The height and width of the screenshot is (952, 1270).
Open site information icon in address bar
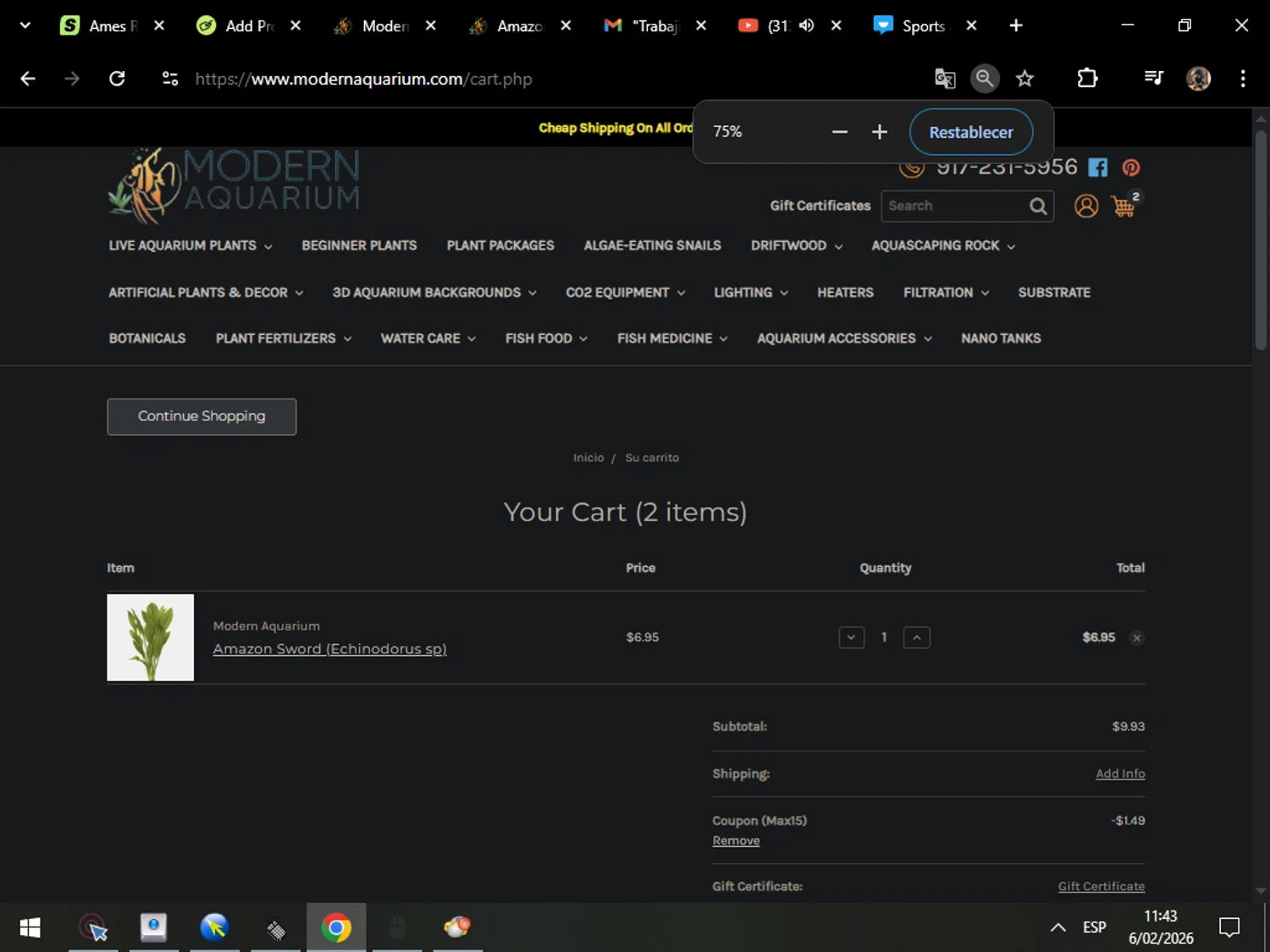click(170, 79)
